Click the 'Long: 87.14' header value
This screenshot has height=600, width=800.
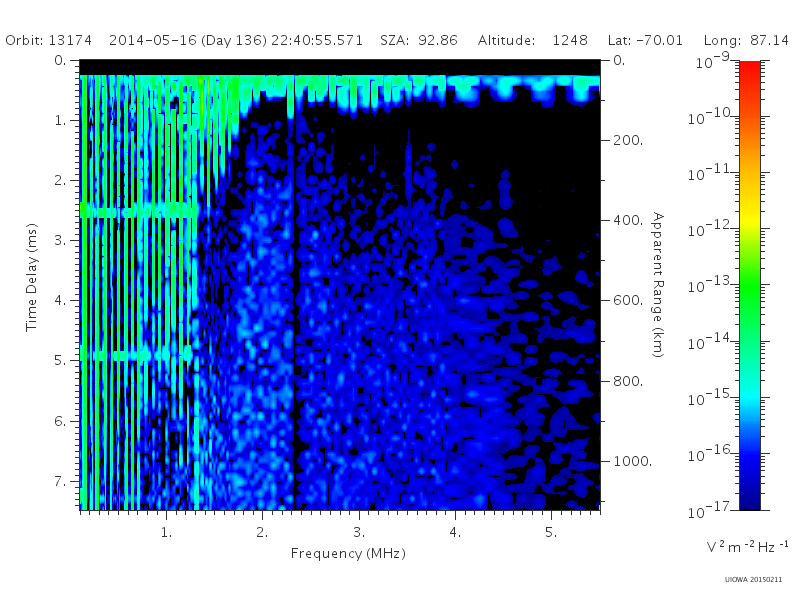coord(746,40)
